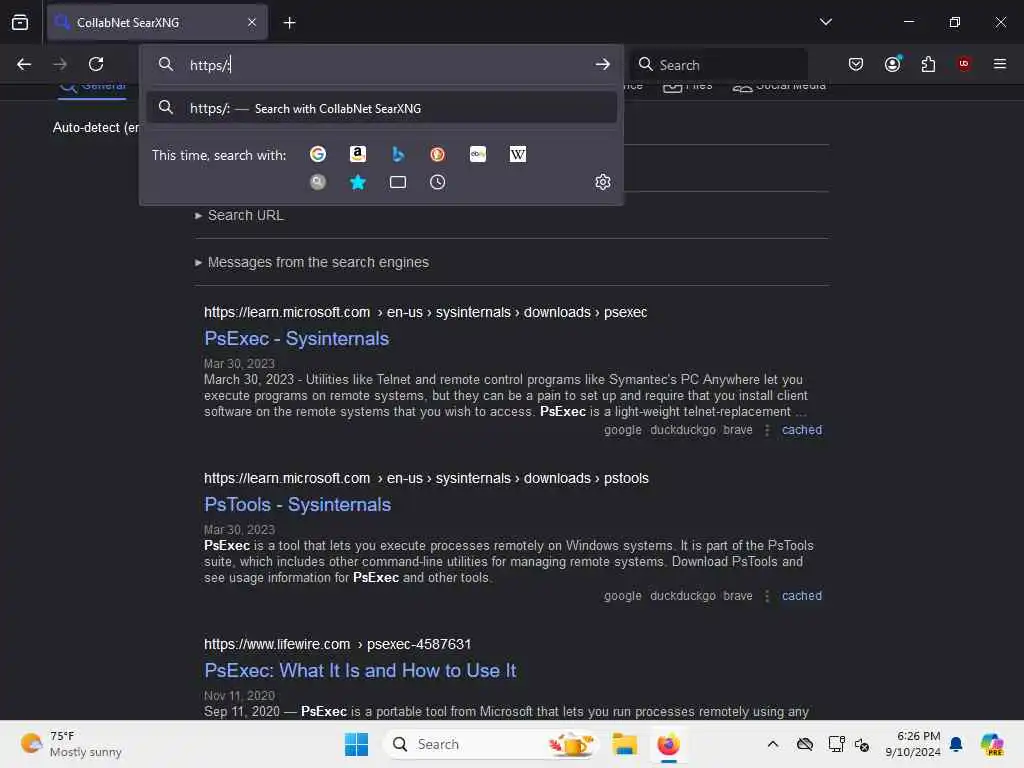Screen dimensions: 1024x768
Task: Click the 'brave' label on PsExec result
Action: pyautogui.click(x=737, y=430)
